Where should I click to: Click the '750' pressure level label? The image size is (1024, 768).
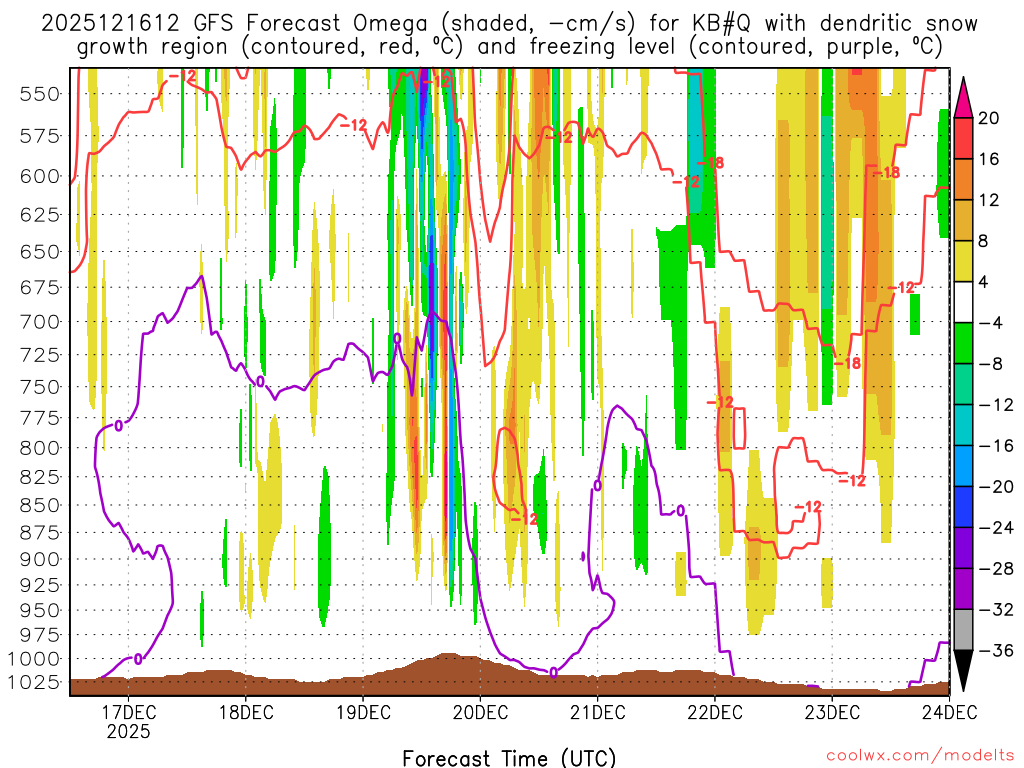point(40,387)
